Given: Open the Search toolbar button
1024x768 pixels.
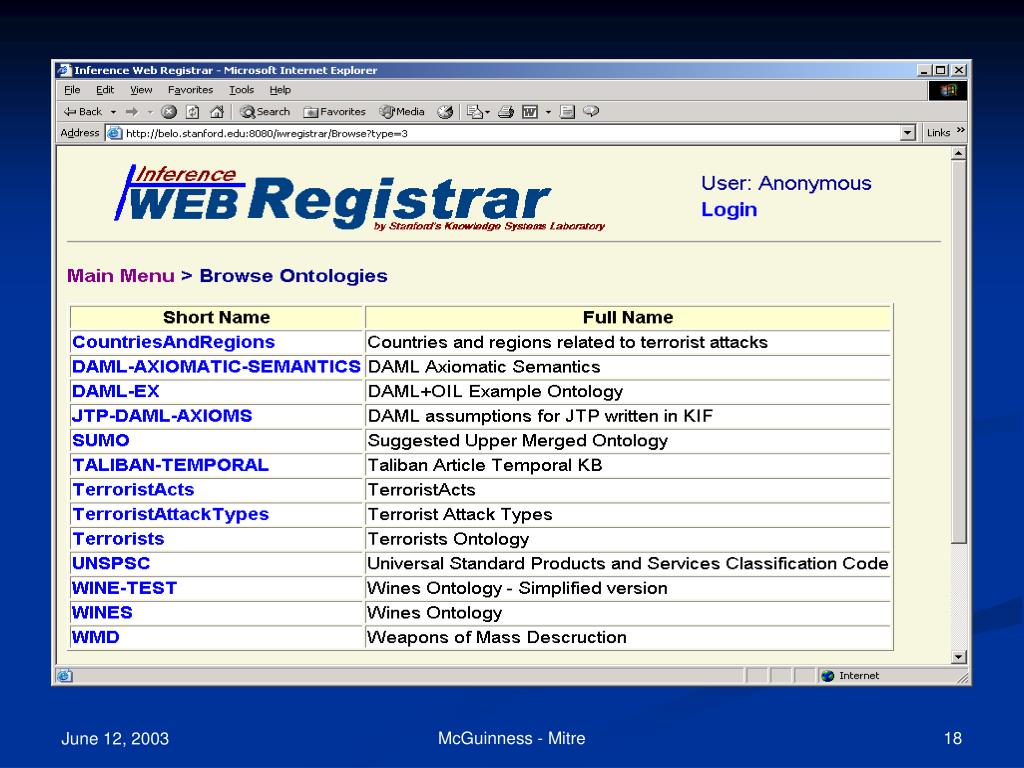Looking at the screenshot, I should (265, 112).
